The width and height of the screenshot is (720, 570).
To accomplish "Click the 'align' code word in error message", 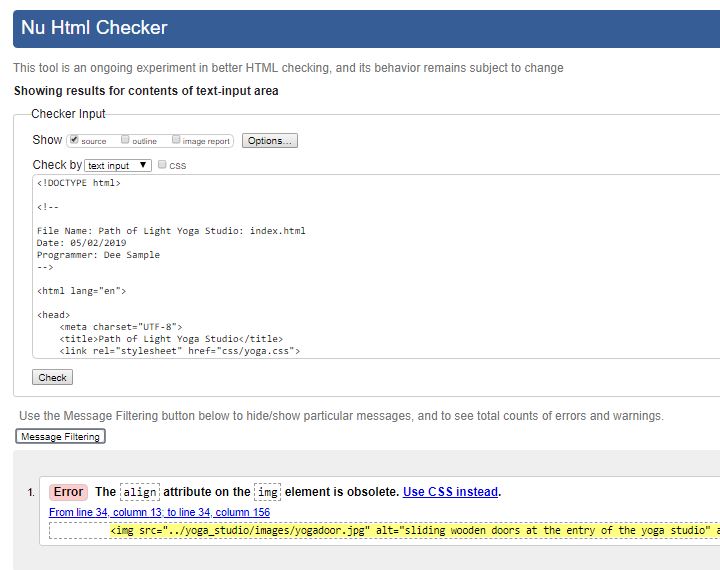I will click(x=140, y=492).
